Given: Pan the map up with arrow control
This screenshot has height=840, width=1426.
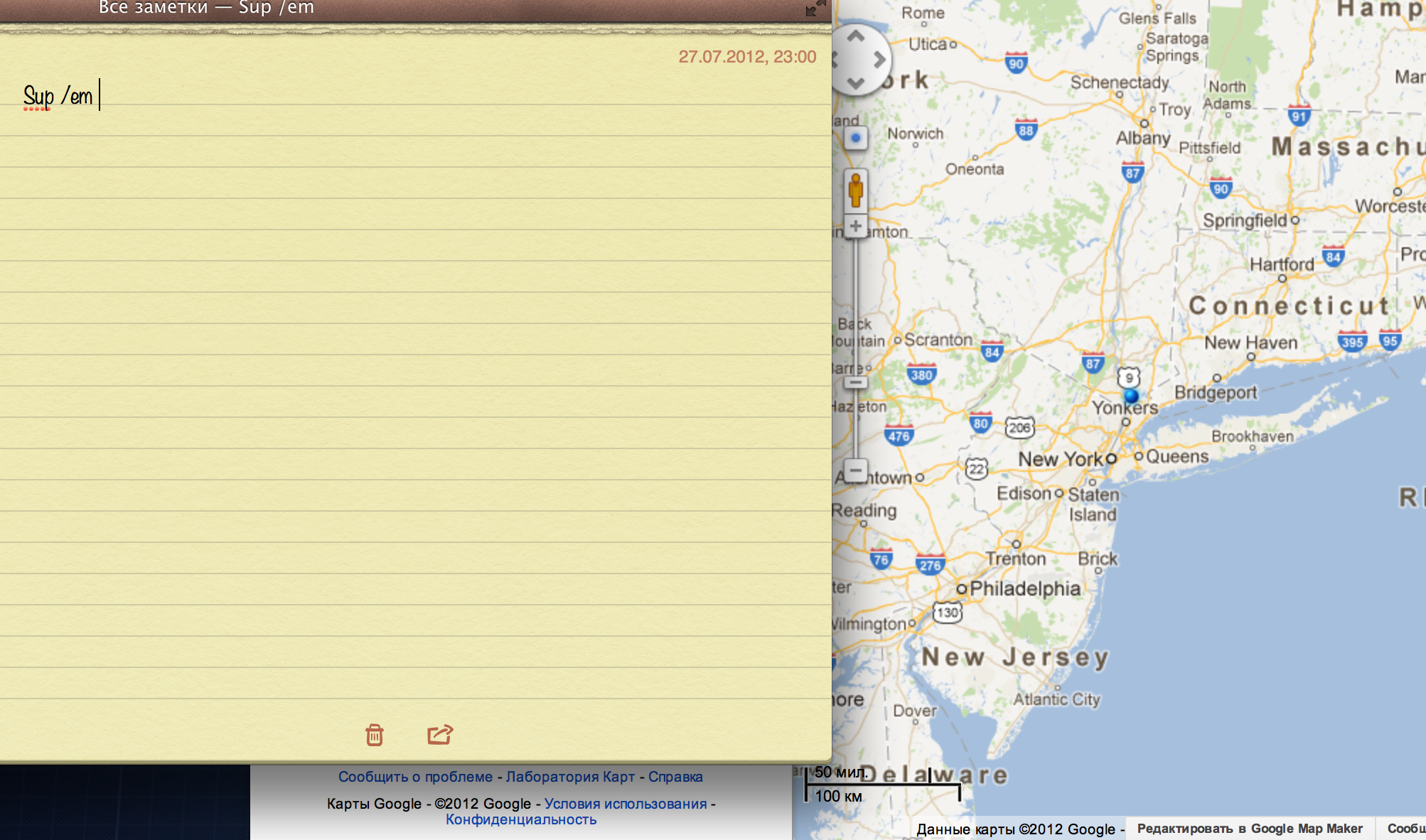Looking at the screenshot, I should (856, 36).
